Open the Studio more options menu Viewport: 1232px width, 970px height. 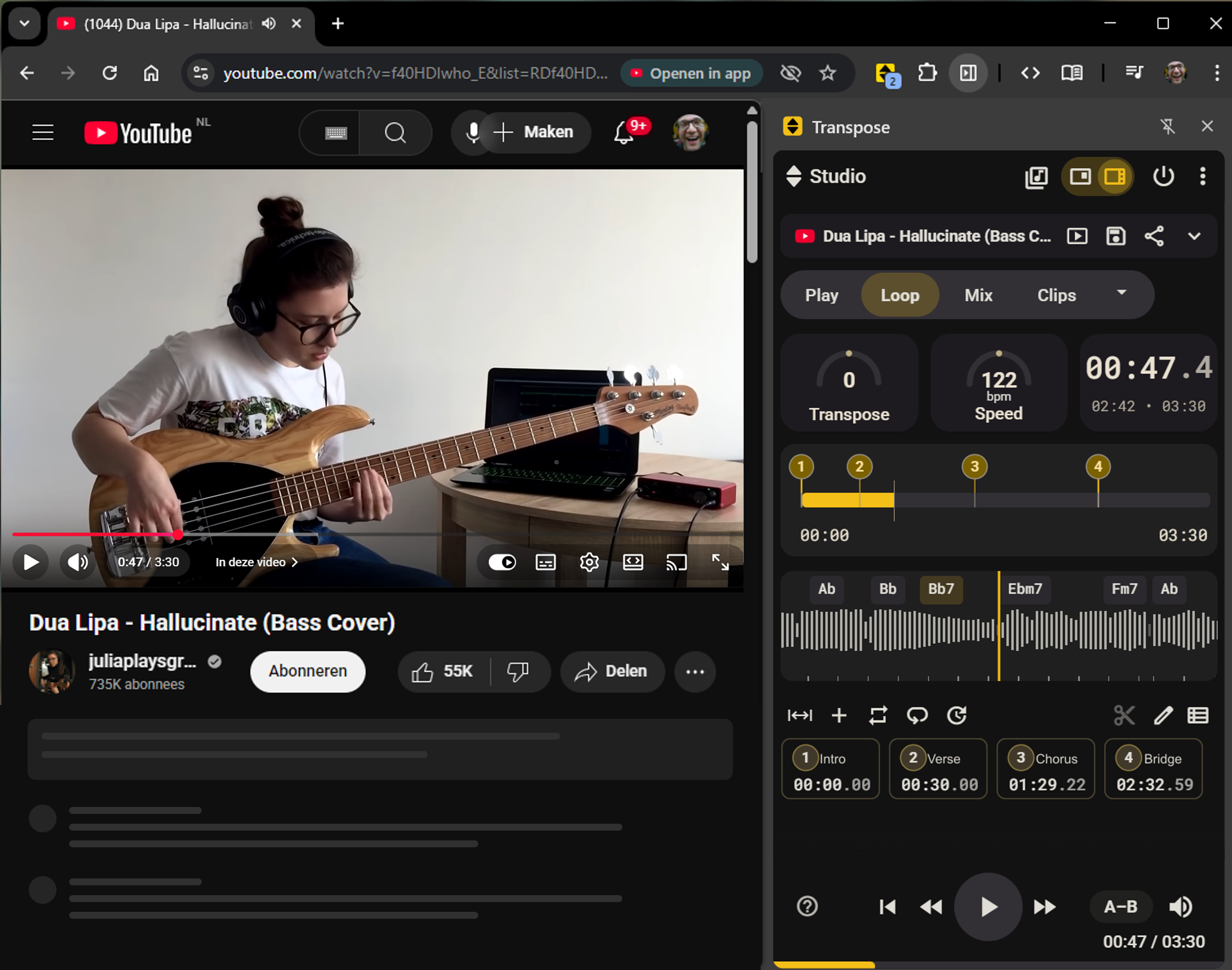(x=1203, y=177)
